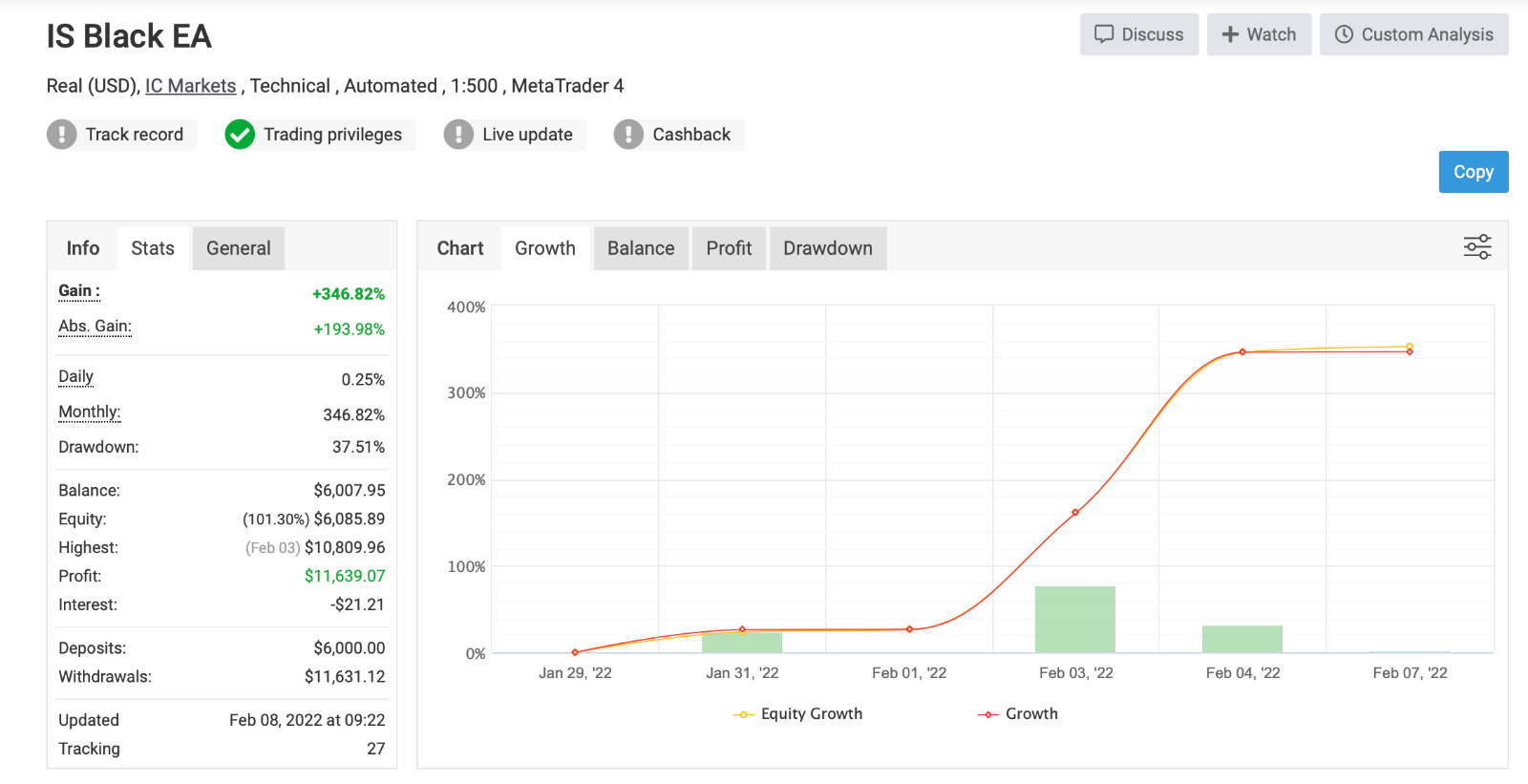Click the Track record warning icon

point(62,135)
